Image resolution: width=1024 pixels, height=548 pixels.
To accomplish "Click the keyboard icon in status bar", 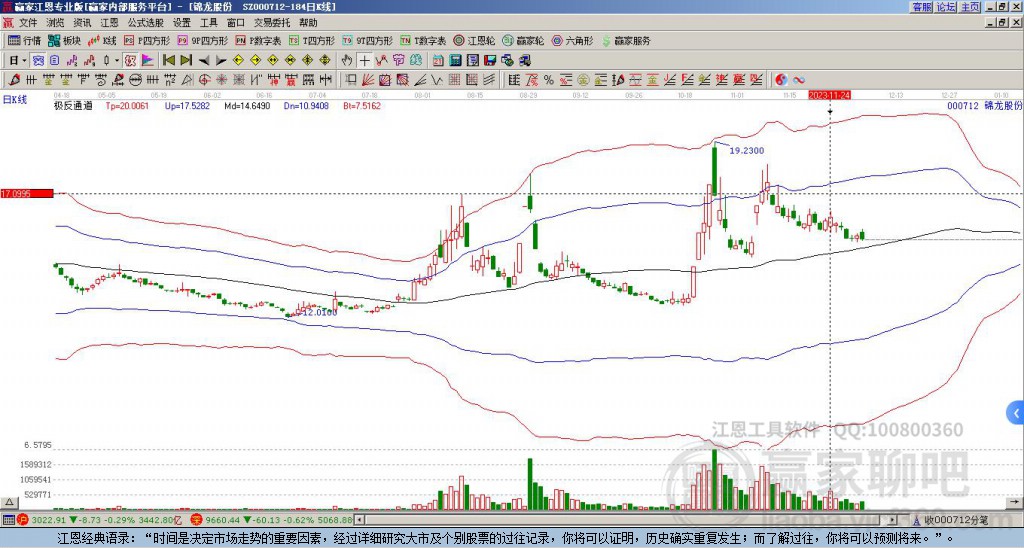I will coord(8,520).
